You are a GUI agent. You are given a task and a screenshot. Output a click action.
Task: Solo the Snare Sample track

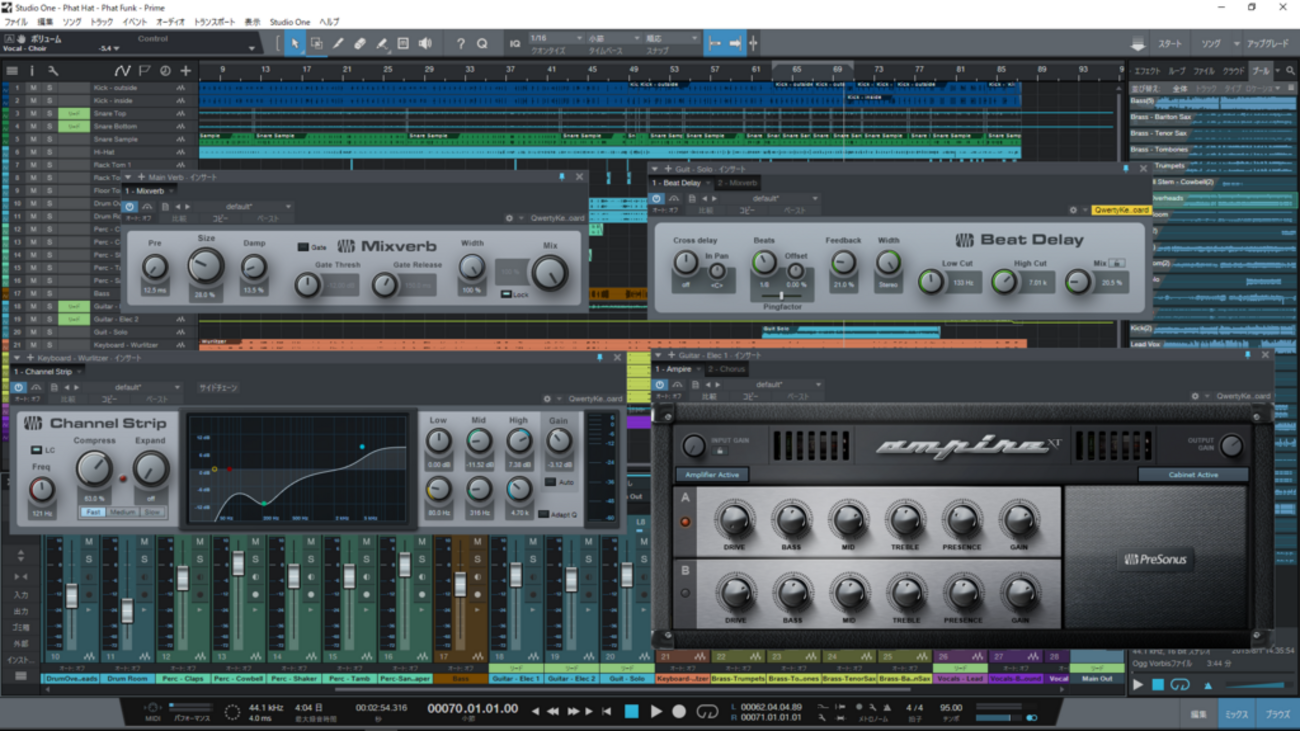tap(49, 139)
